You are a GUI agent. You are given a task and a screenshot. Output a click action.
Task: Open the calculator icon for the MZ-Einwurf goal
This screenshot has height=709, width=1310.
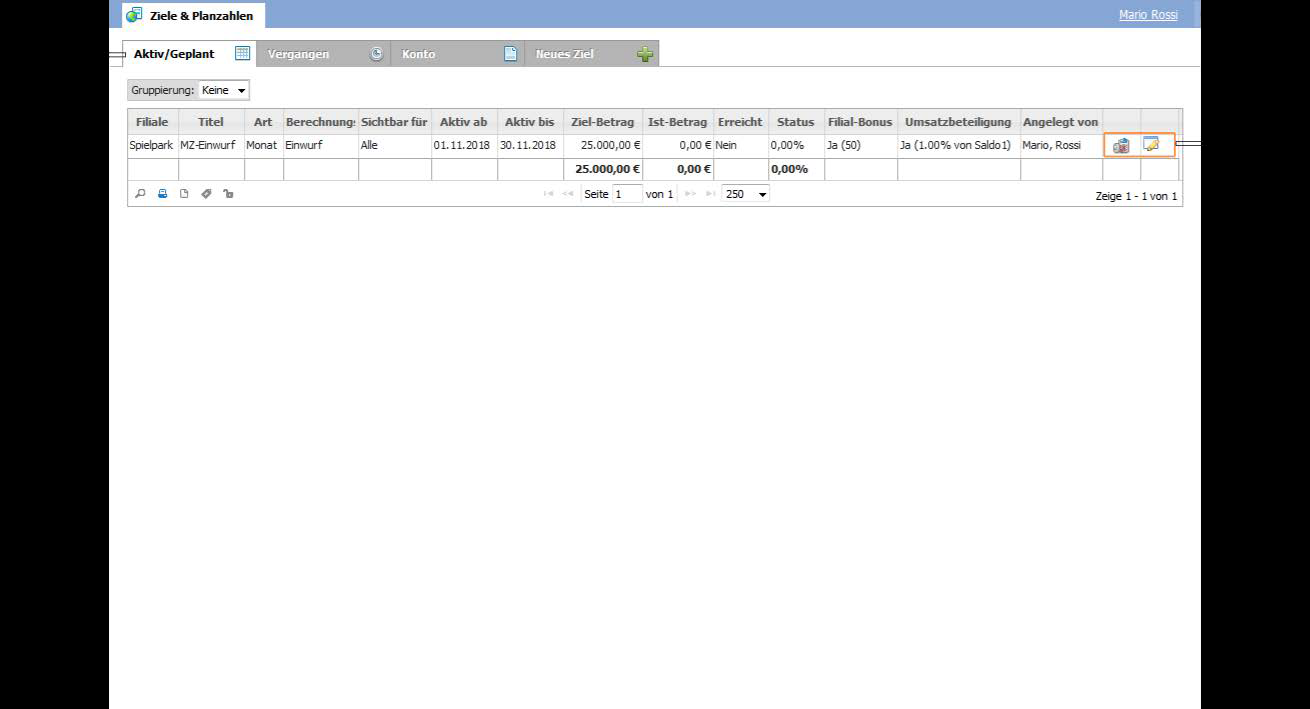pos(1121,145)
